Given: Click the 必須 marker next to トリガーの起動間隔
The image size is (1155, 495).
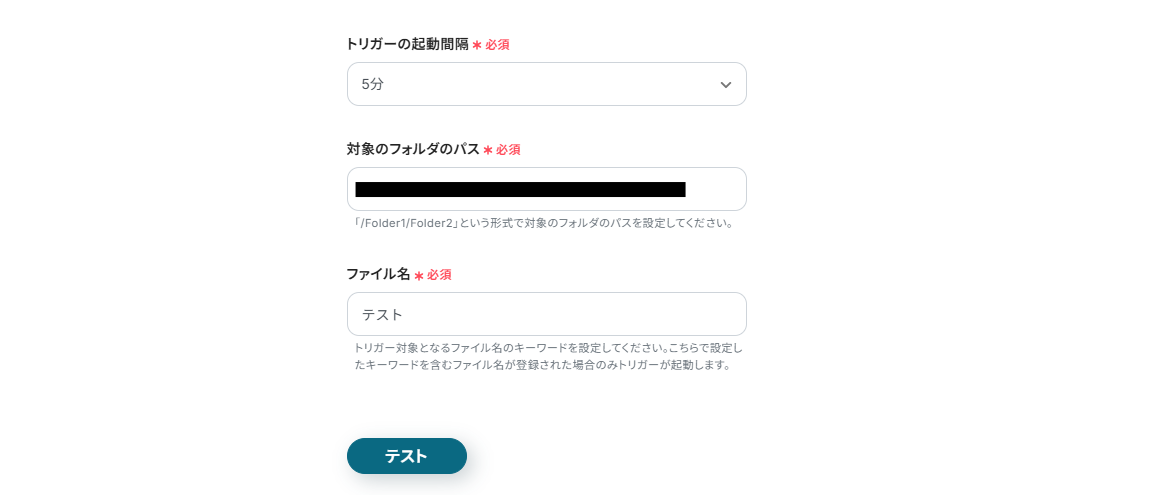Looking at the screenshot, I should [x=498, y=45].
